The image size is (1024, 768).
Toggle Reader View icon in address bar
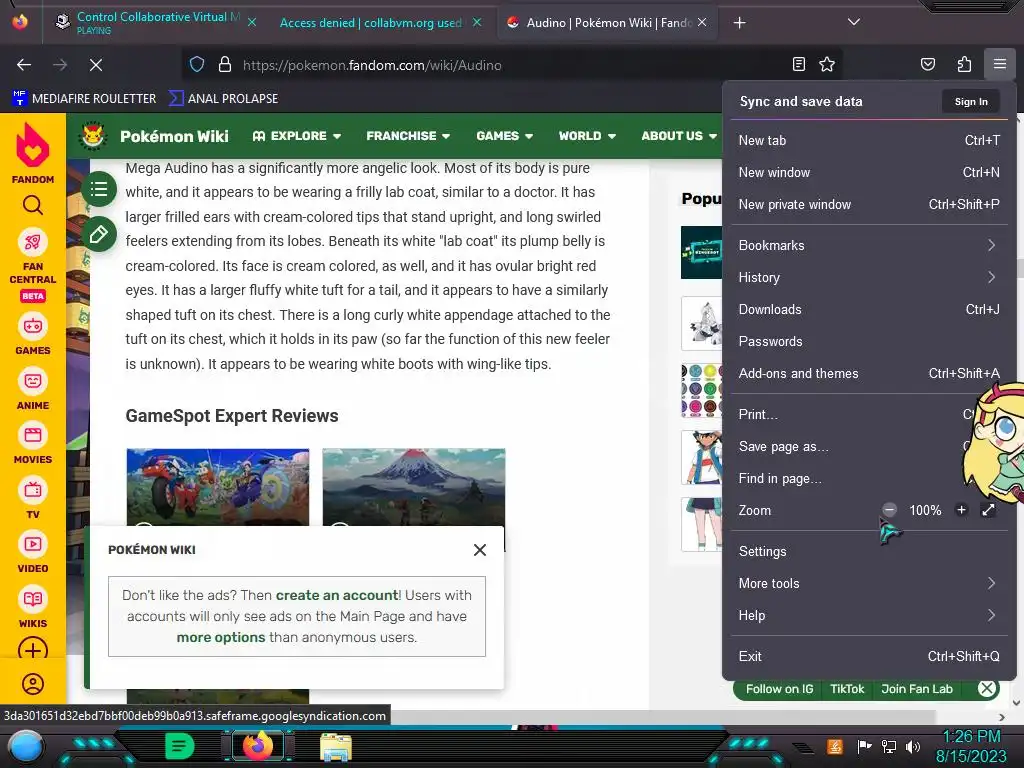[x=798, y=64]
